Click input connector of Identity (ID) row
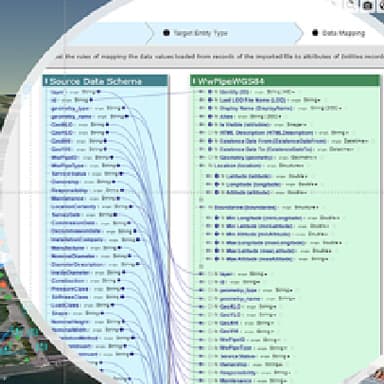384x384 pixels. point(201,92)
